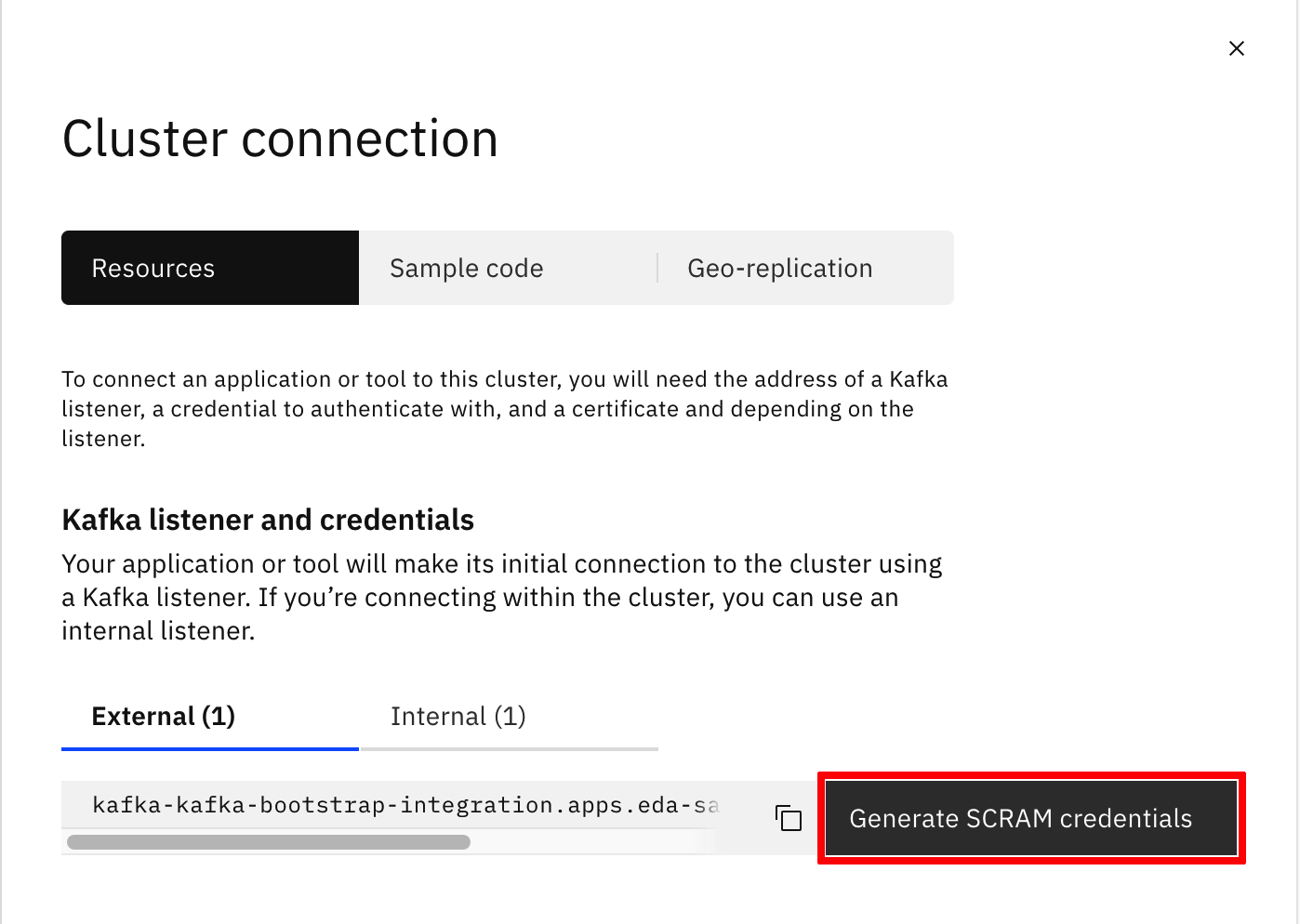Click the horizontal scrollbar under bootstrap address
The height and width of the screenshot is (924, 1300).
coord(269,842)
